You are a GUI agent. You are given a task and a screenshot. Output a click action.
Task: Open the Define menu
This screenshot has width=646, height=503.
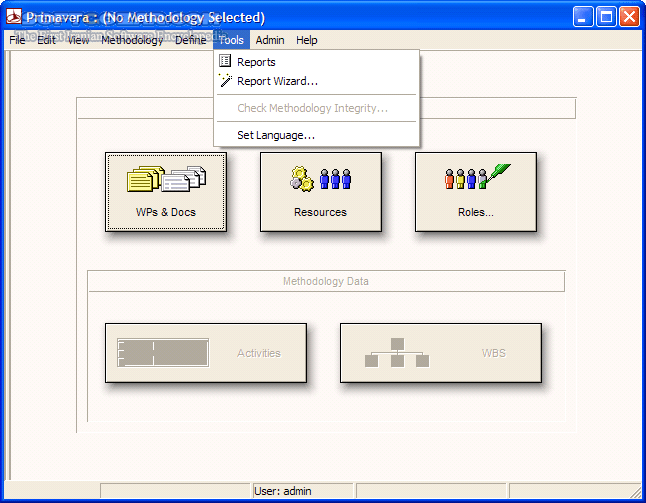190,40
